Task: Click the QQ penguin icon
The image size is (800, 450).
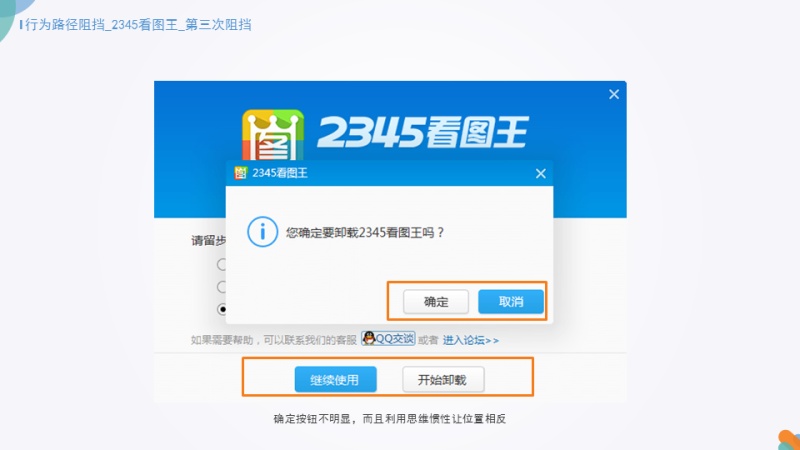Action: tap(369, 338)
